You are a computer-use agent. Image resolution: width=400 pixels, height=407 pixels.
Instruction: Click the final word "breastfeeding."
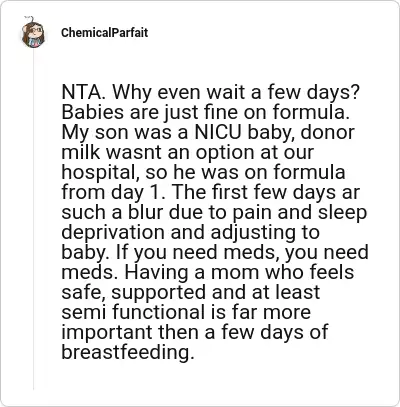[x=128, y=352]
